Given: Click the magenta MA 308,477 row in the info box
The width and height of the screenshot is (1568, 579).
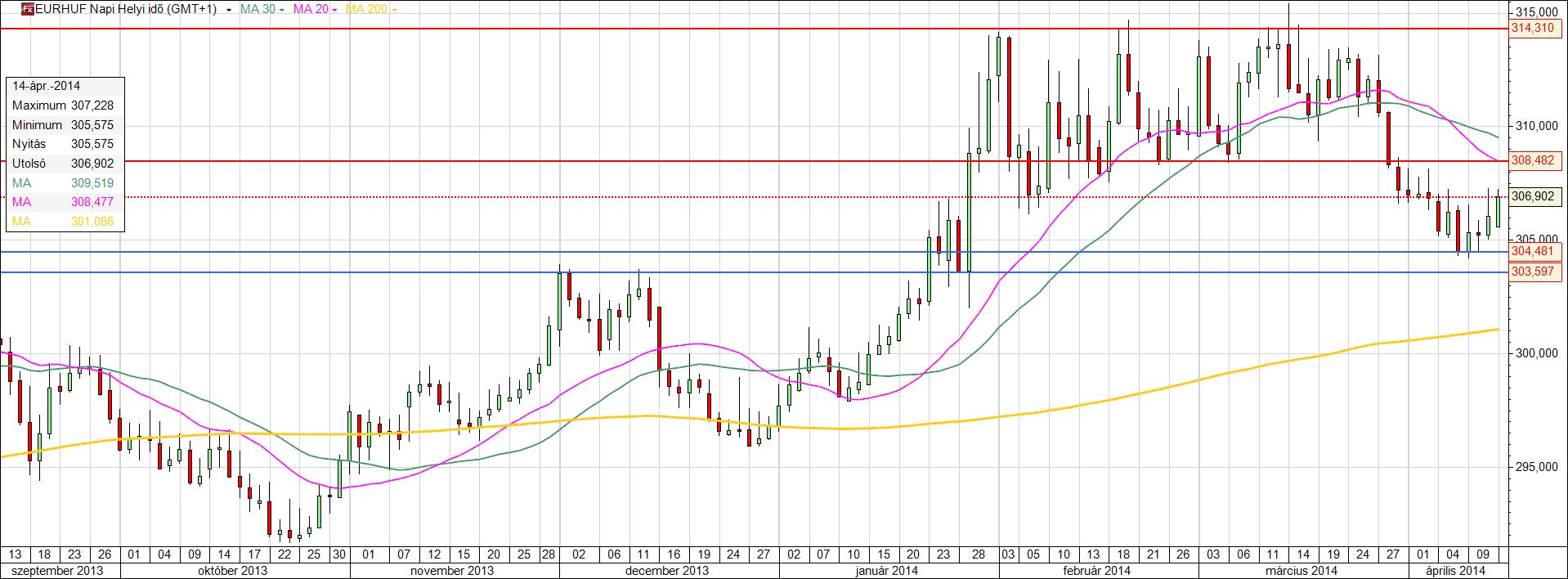Looking at the screenshot, I should (x=64, y=202).
